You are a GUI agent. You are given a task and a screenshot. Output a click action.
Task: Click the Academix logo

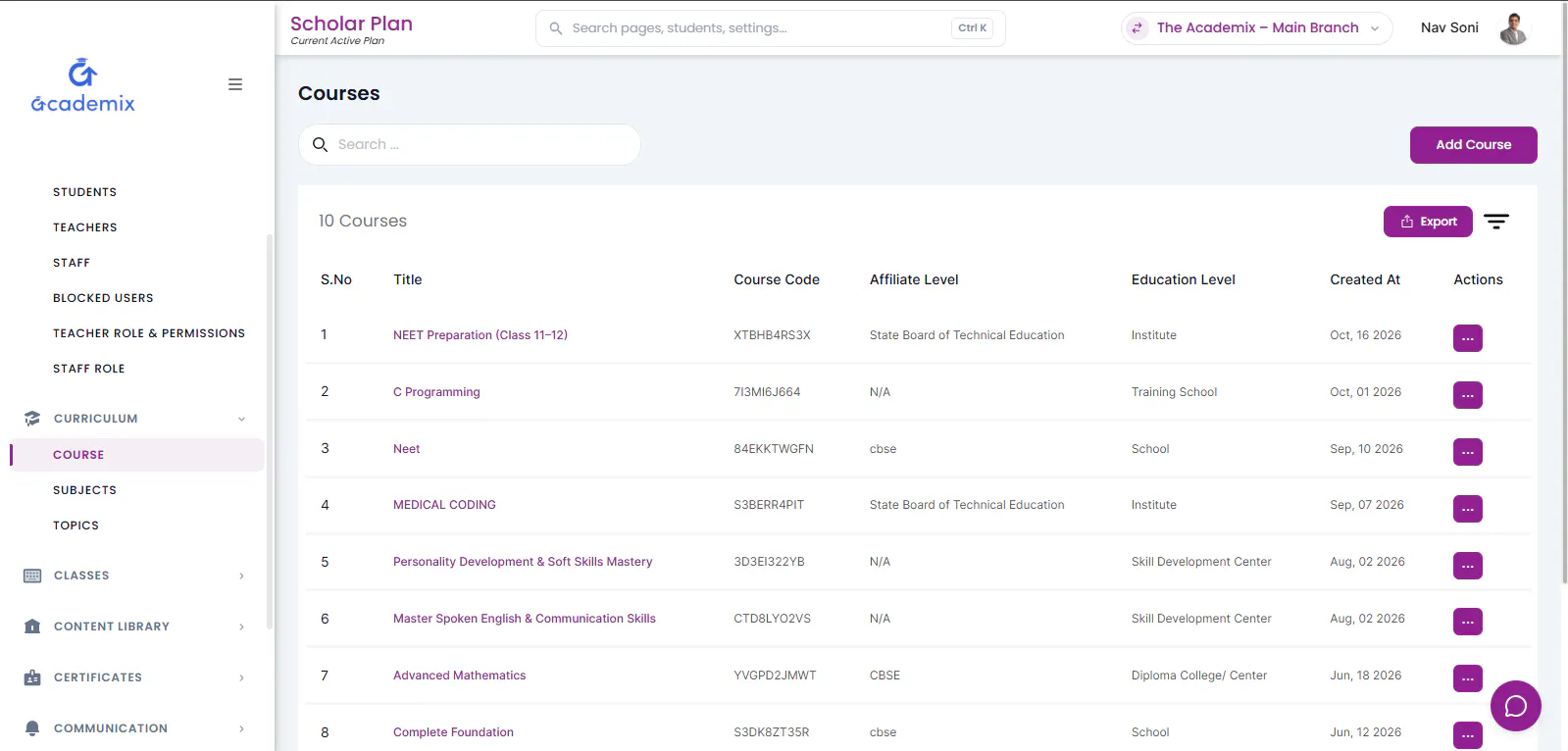tap(82, 85)
